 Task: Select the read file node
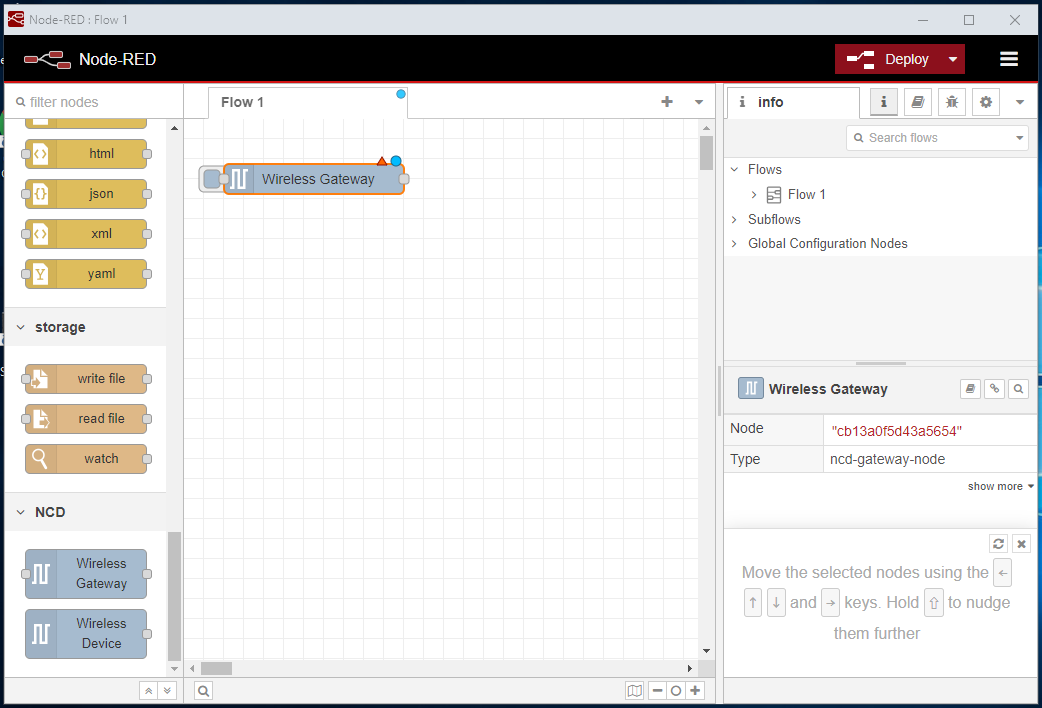(x=86, y=418)
